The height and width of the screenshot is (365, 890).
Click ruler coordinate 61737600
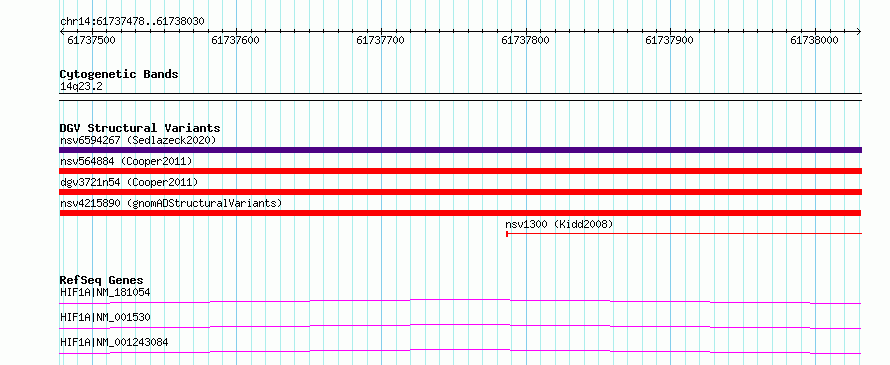[236, 40]
